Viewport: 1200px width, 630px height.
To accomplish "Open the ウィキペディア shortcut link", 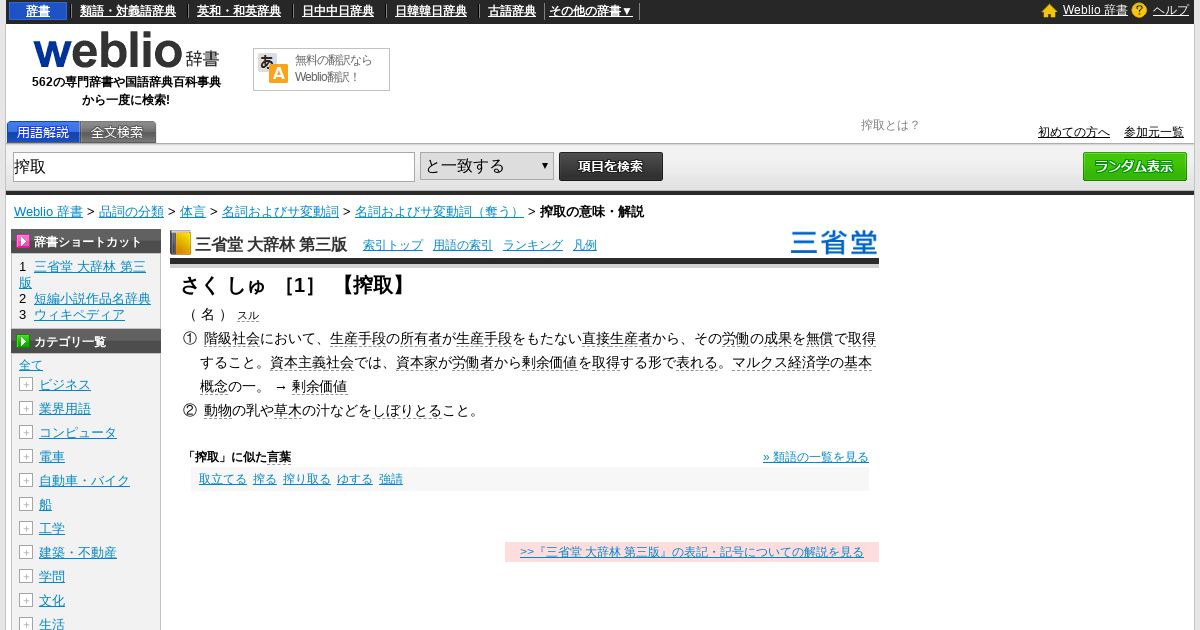I will [x=79, y=314].
